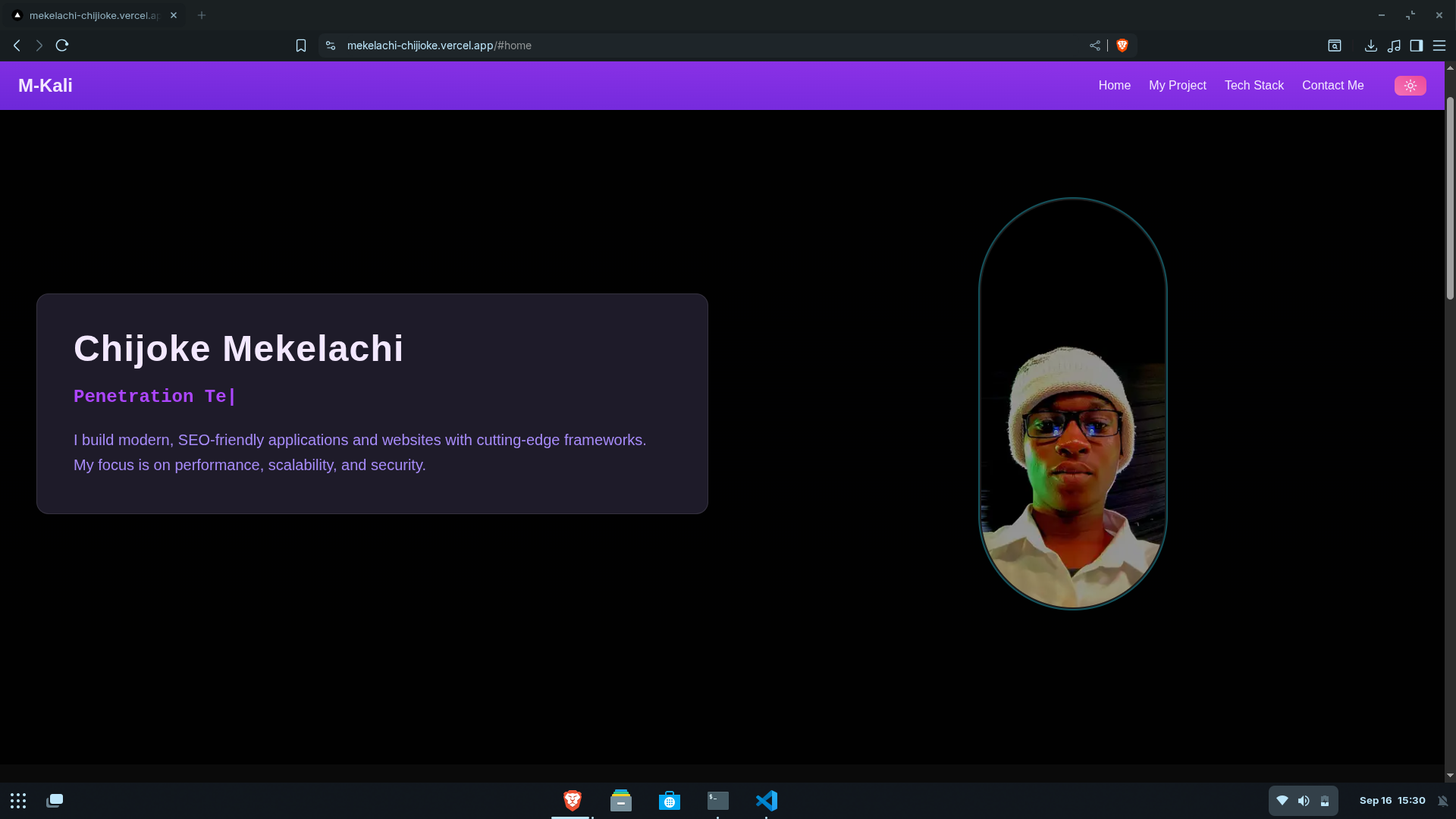Click the bookmark icon in address bar
Image resolution: width=1456 pixels, height=819 pixels.
click(301, 45)
